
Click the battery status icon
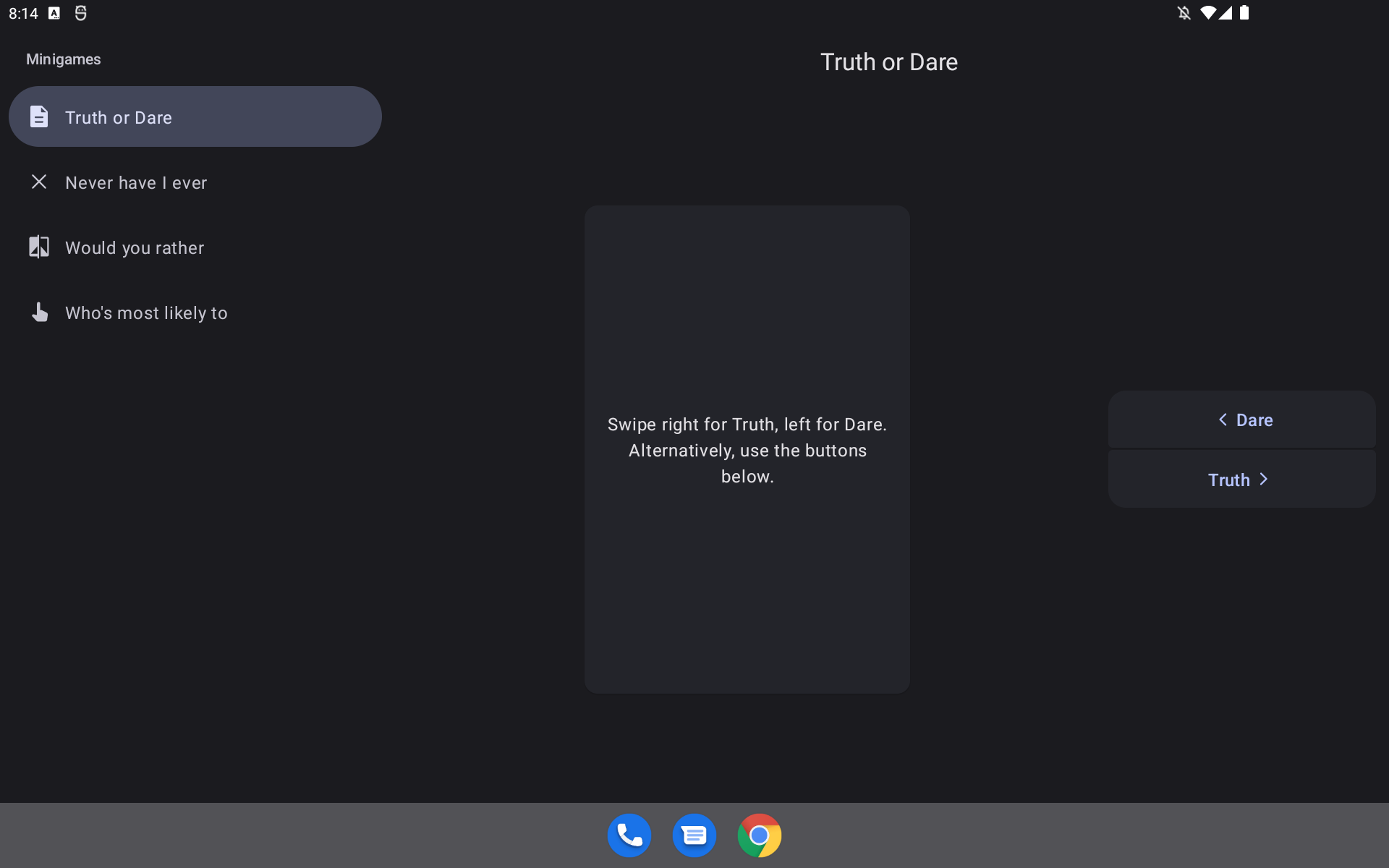[1244, 13]
